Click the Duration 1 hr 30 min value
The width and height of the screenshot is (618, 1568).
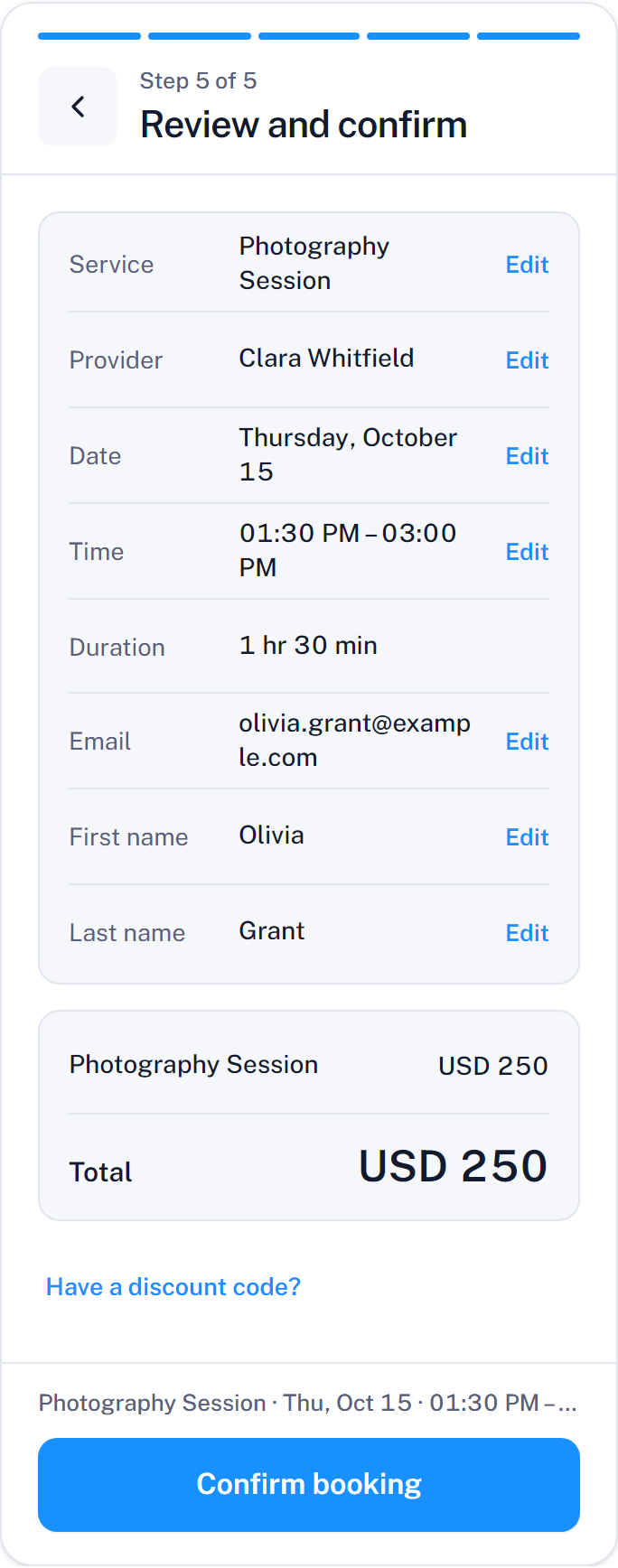tap(308, 645)
